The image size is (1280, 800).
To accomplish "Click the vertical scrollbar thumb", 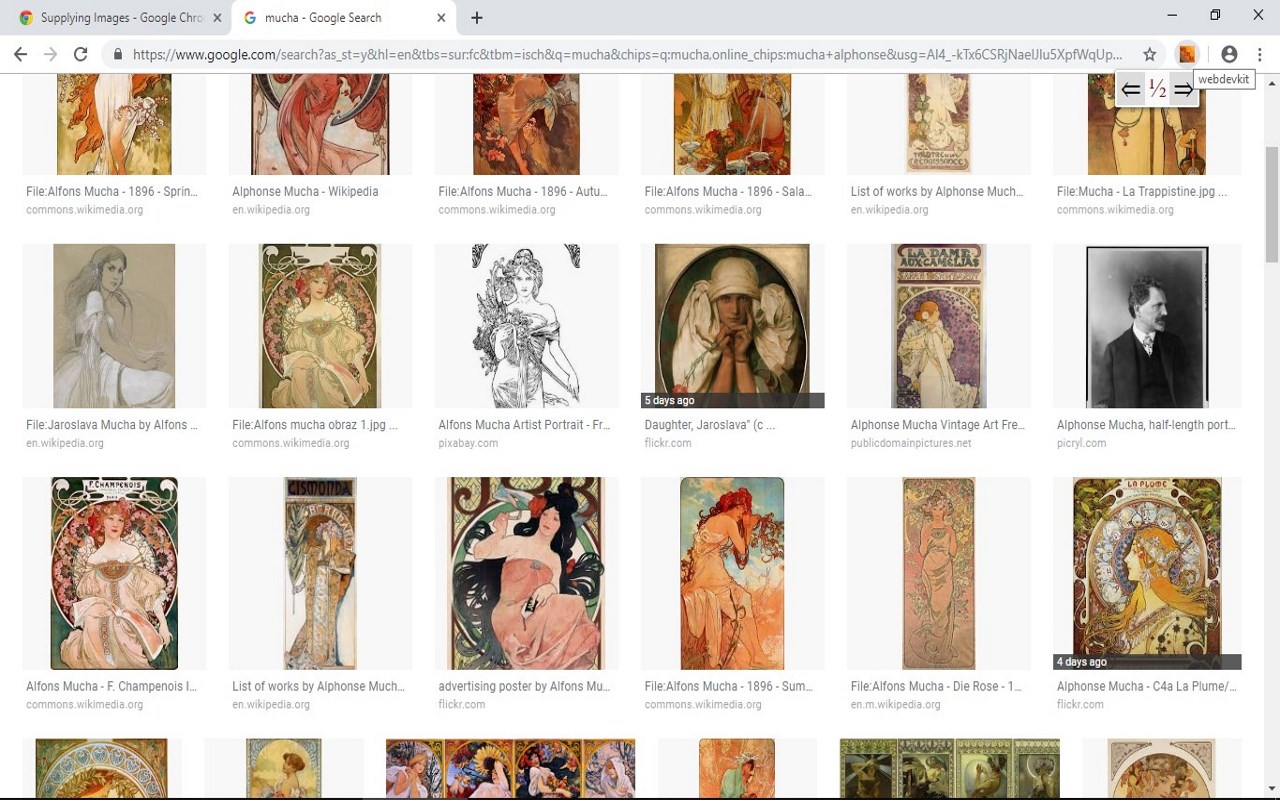I will [1272, 203].
